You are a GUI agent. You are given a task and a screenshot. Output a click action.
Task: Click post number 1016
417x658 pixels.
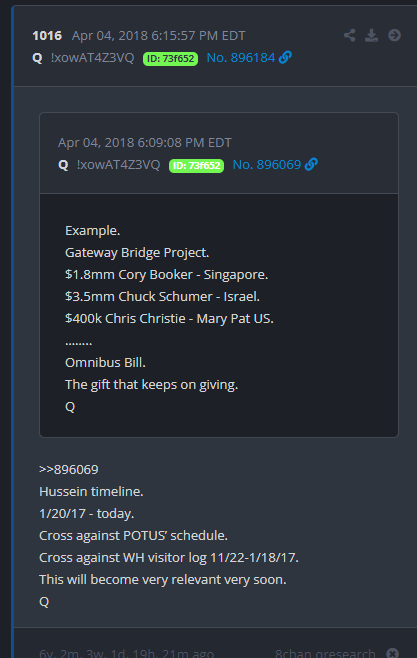47,36
